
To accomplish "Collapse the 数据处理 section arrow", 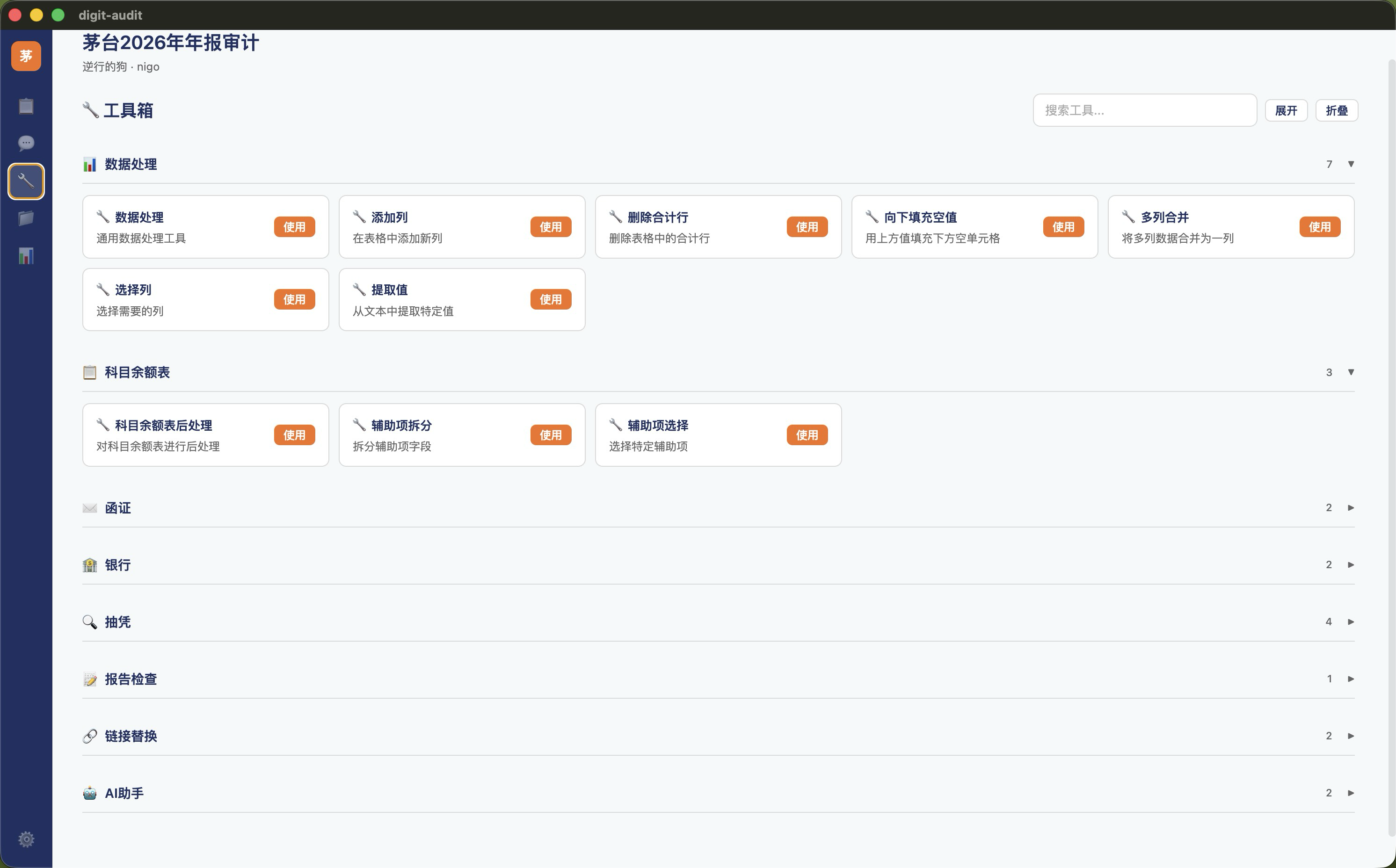I will [1351, 164].
